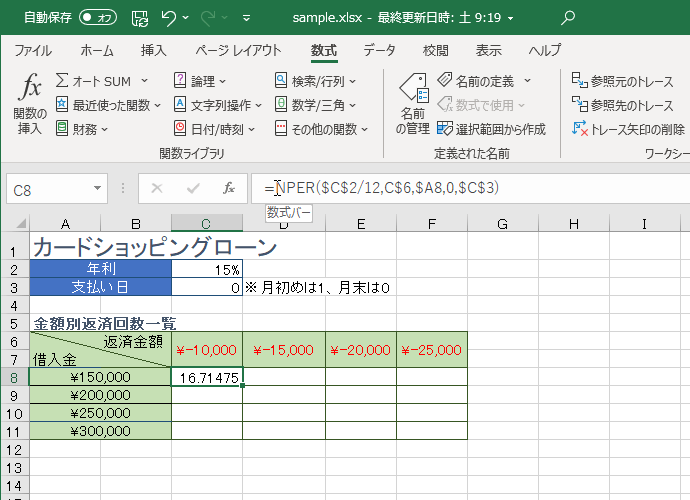Switch to the 表示 tab
This screenshot has height=500, width=690.
488,50
